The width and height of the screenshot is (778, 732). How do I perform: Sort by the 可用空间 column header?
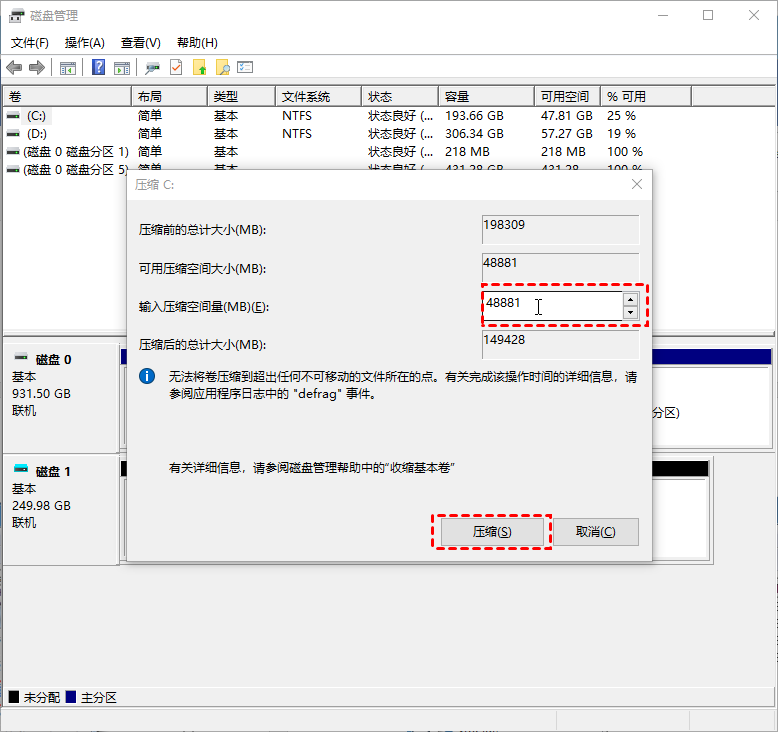pyautogui.click(x=567, y=96)
